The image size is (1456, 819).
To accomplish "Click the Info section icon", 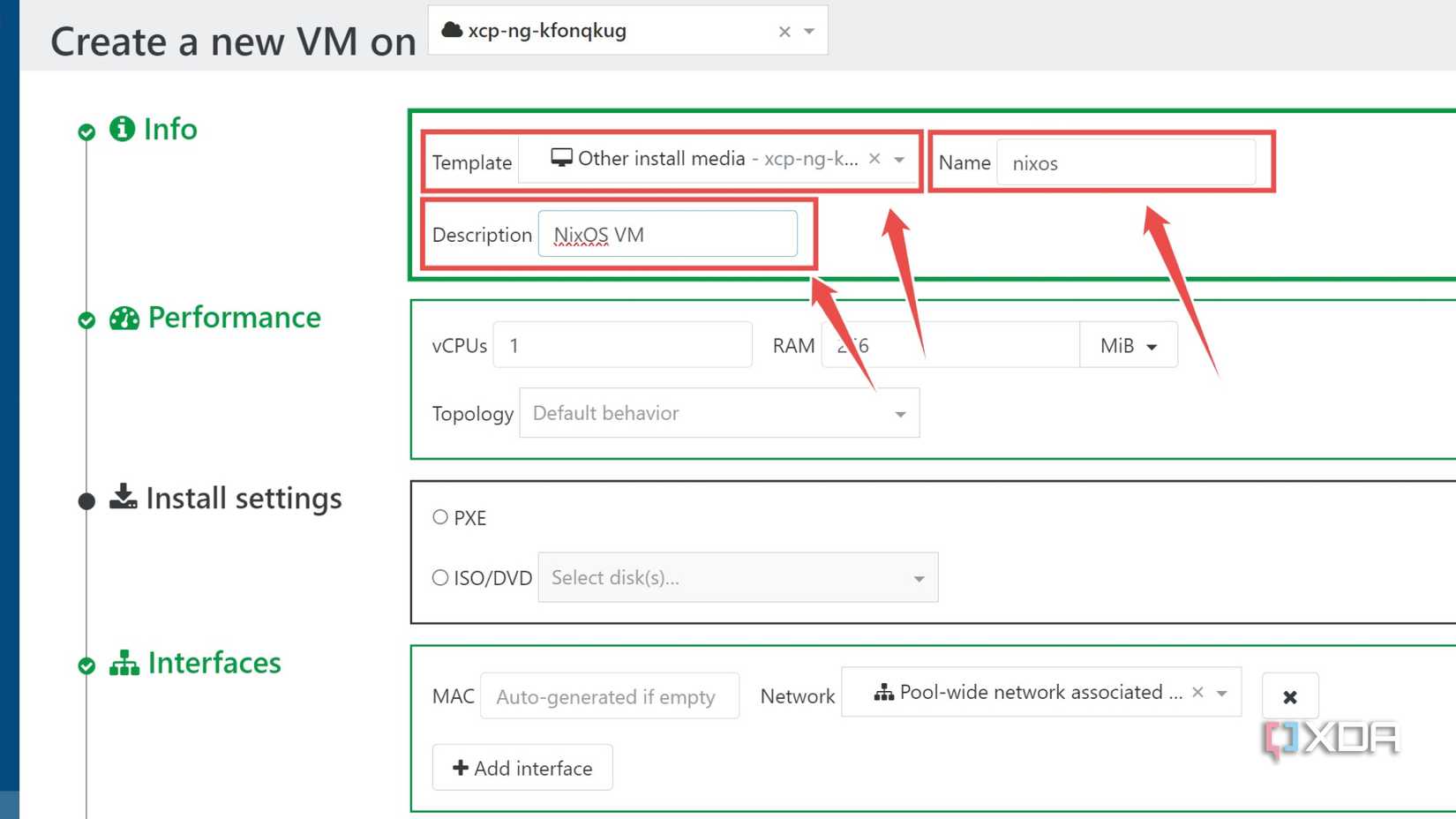I will click(x=122, y=129).
